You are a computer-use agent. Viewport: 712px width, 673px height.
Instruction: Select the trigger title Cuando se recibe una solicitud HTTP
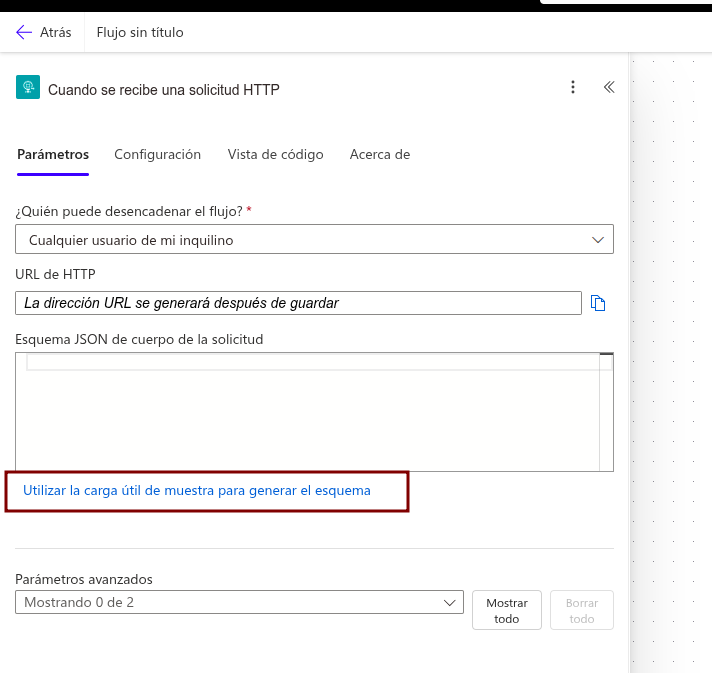[164, 89]
